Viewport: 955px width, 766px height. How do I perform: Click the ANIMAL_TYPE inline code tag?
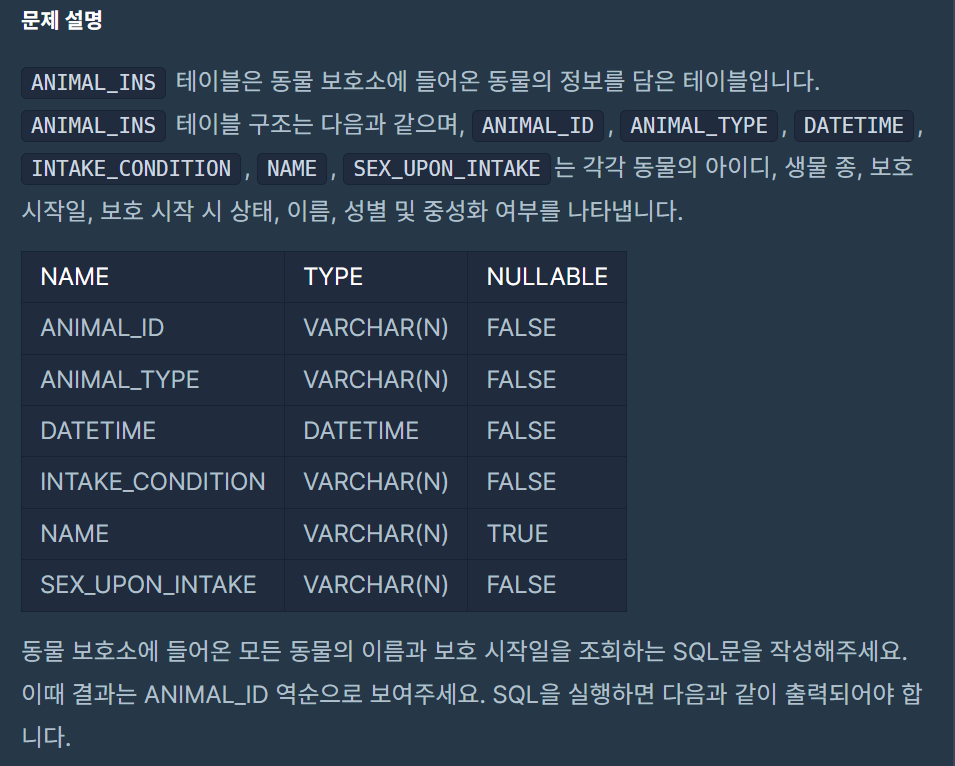[x=699, y=125]
